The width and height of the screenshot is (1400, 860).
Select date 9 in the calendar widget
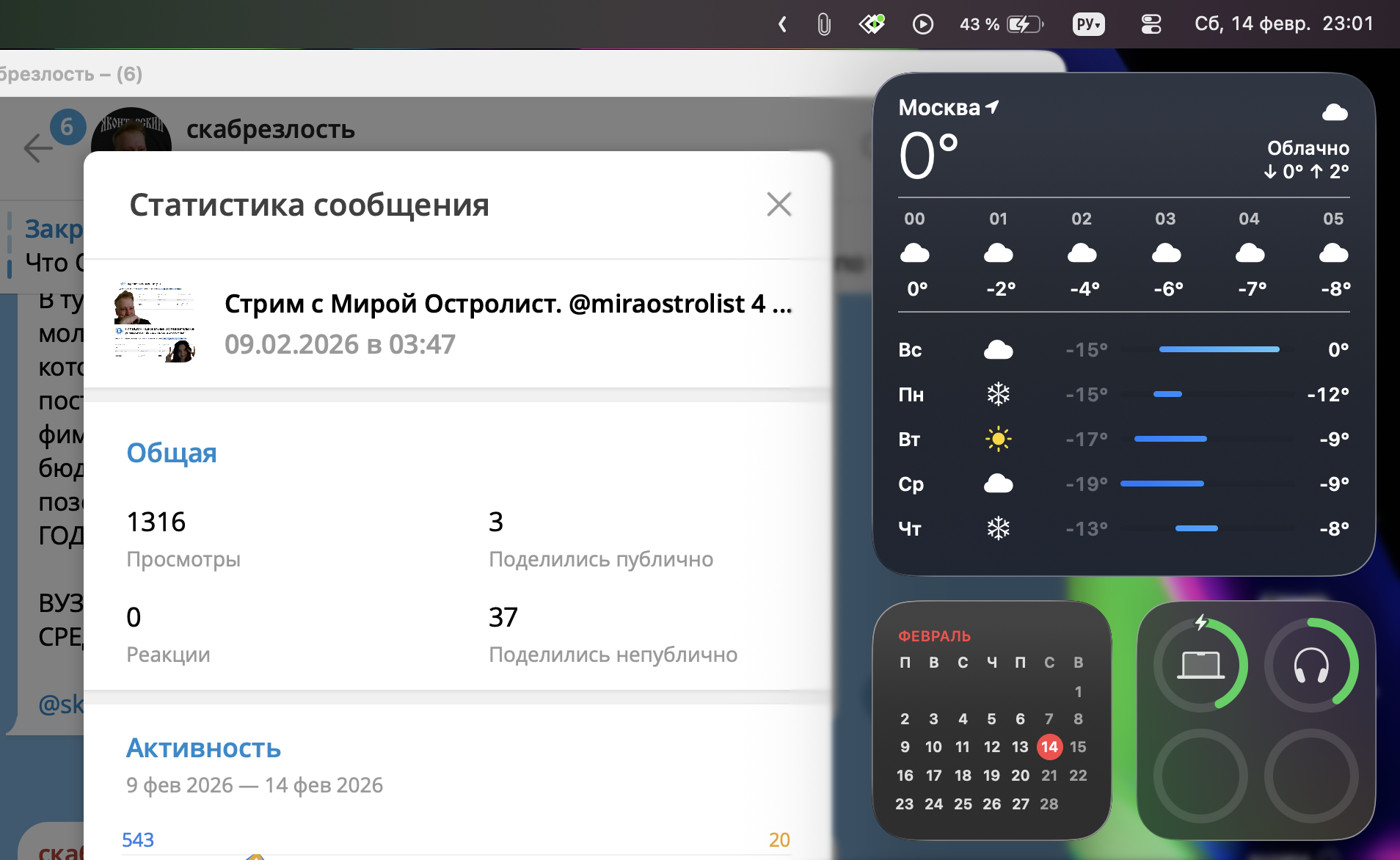tap(905, 747)
